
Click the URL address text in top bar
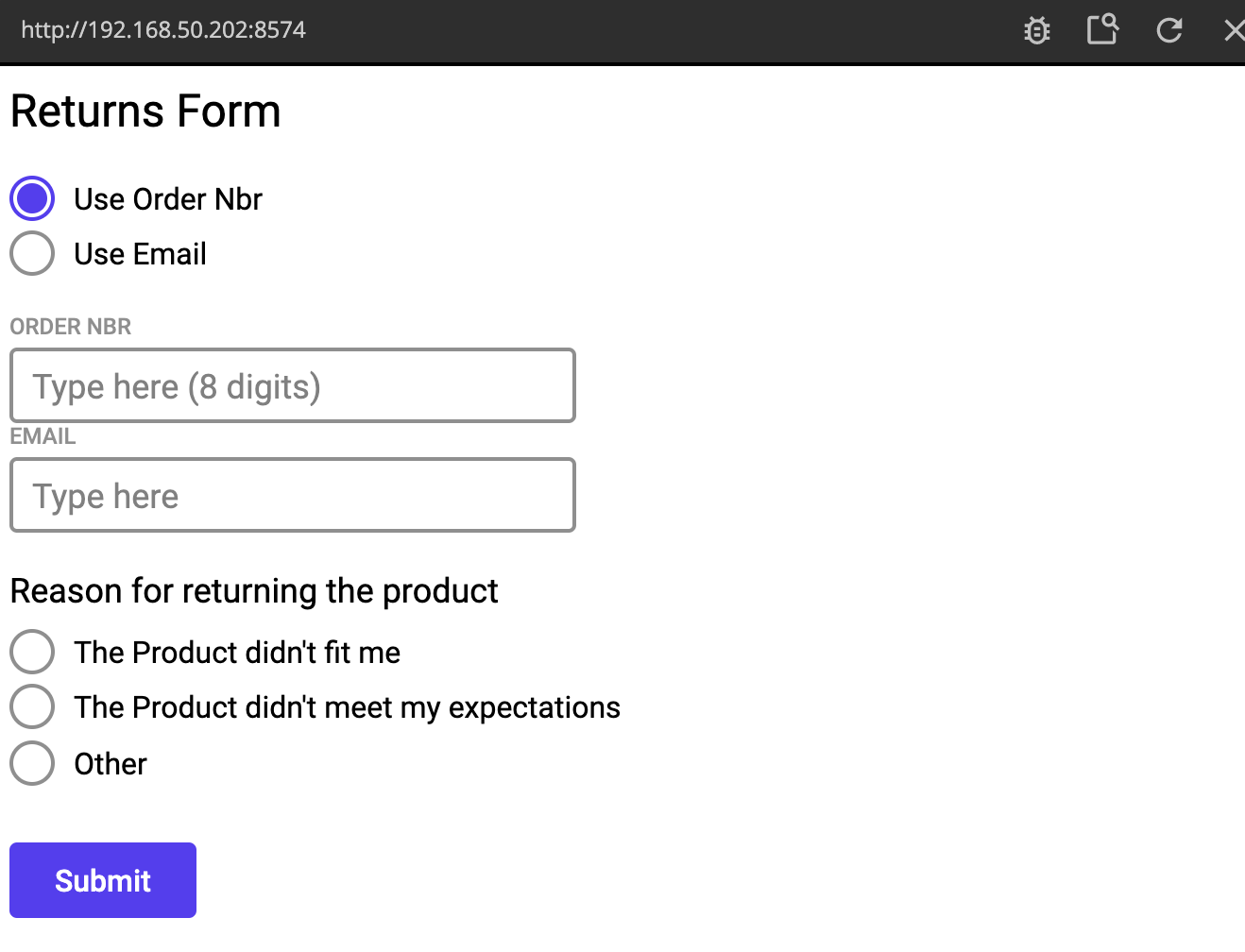click(163, 30)
